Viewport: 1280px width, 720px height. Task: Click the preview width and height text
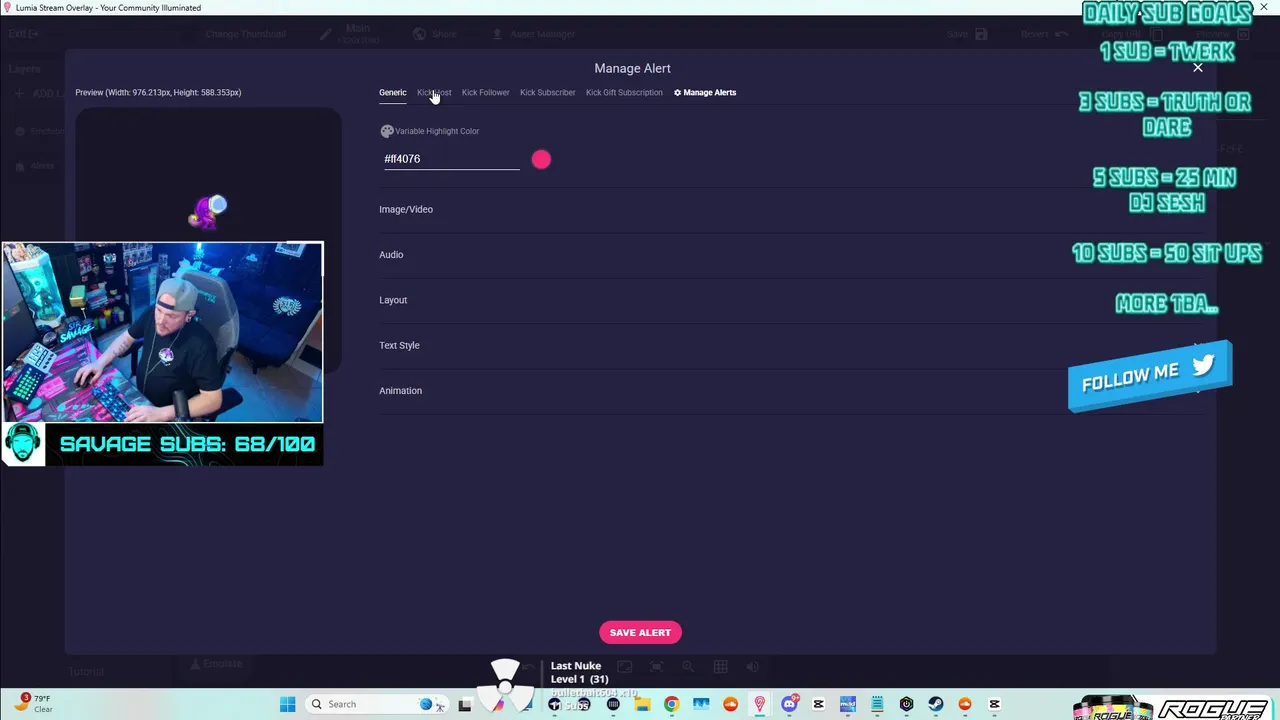click(158, 92)
